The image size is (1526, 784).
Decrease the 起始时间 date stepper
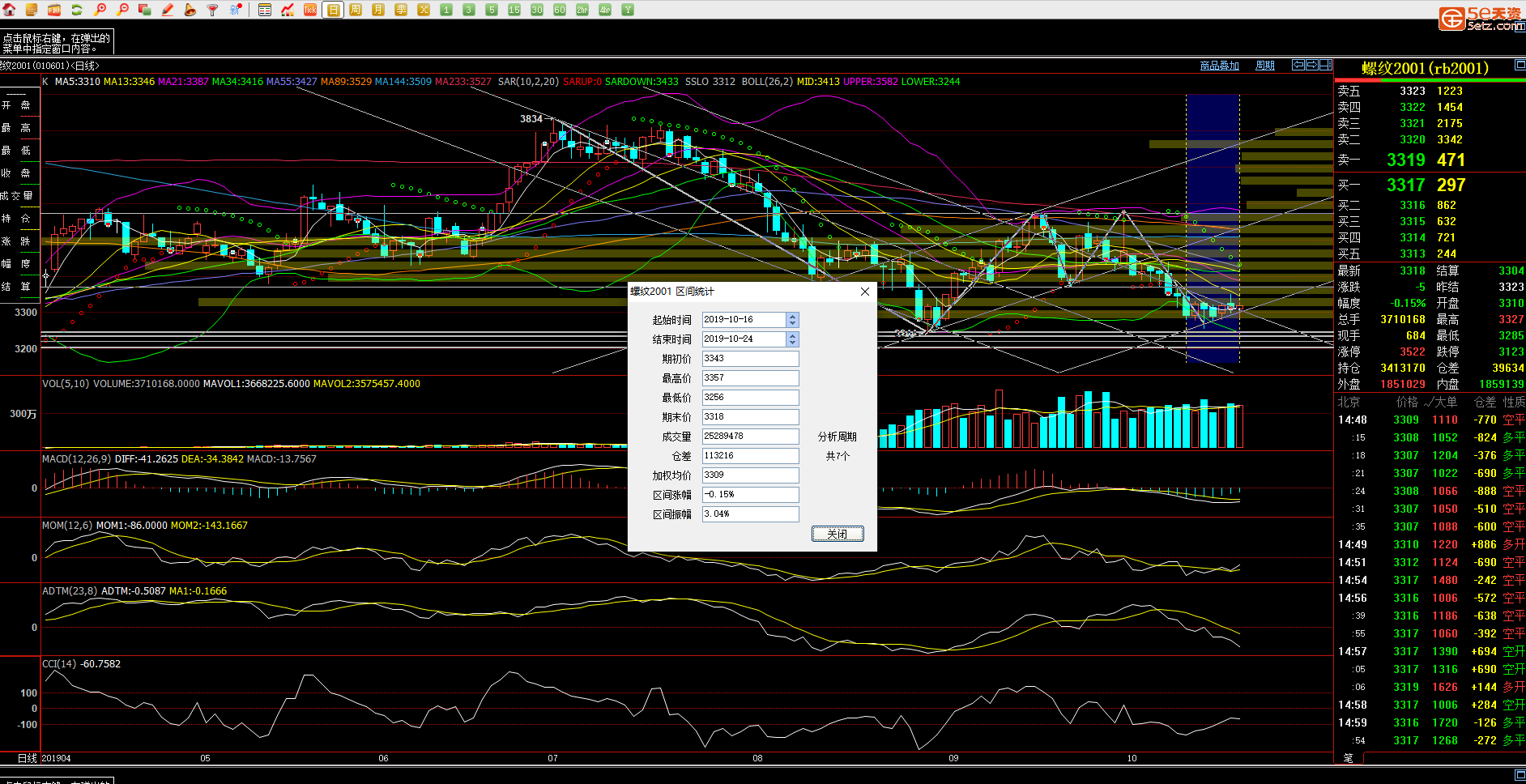point(793,323)
